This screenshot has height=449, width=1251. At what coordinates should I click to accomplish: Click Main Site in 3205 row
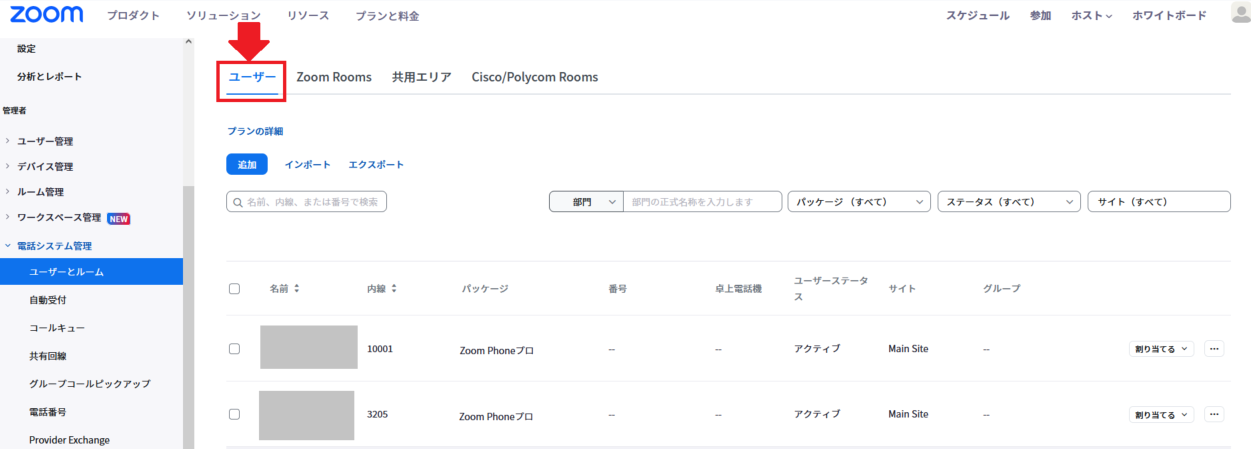point(908,414)
